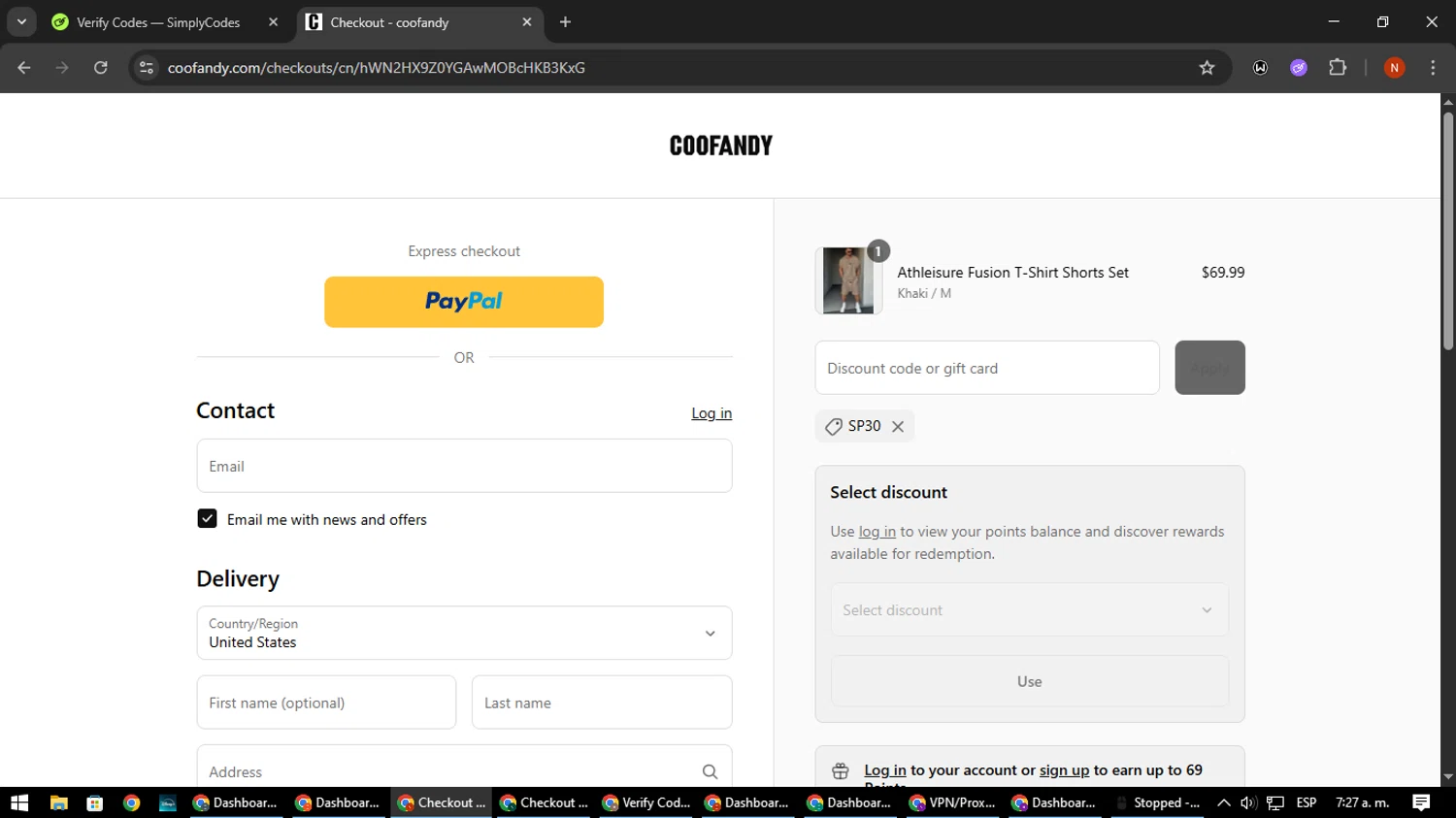Image resolution: width=1456 pixels, height=818 pixels.
Task: Click the Use button
Action: click(x=1029, y=681)
